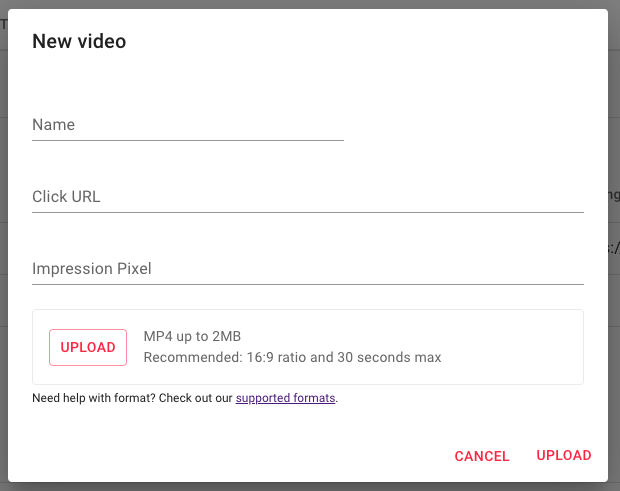Click the underline beneath Click URL

click(x=308, y=212)
